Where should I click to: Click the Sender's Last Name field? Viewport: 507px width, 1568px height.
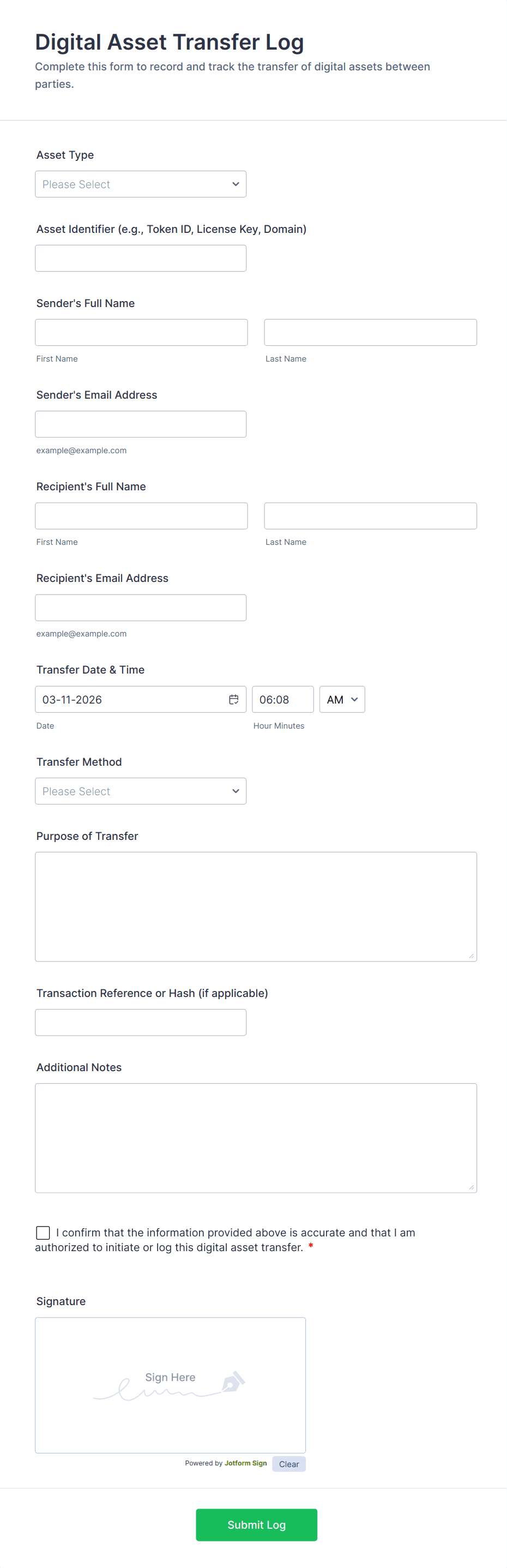371,332
